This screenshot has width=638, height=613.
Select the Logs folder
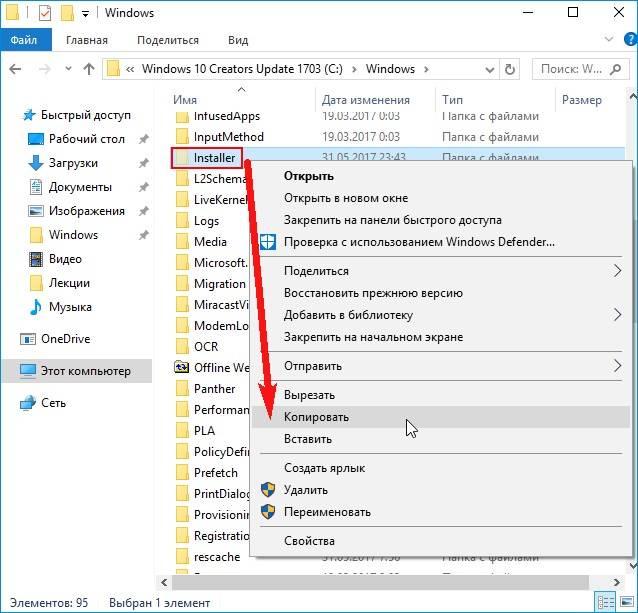tap(206, 221)
